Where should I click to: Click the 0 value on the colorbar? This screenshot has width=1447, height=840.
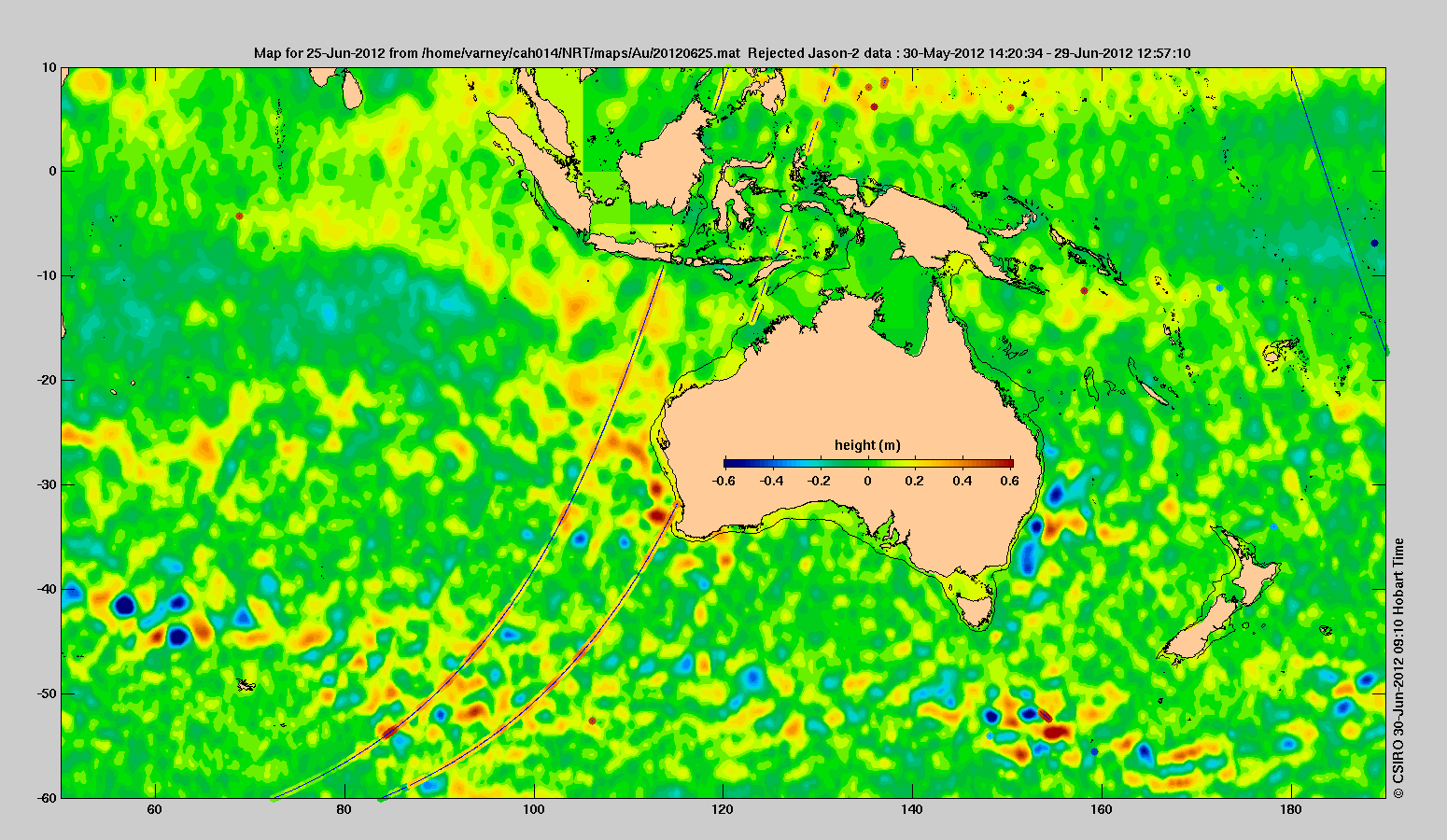(x=868, y=481)
